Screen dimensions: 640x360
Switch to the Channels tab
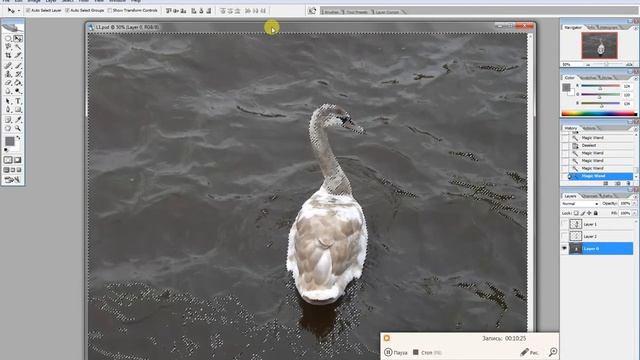pos(589,196)
